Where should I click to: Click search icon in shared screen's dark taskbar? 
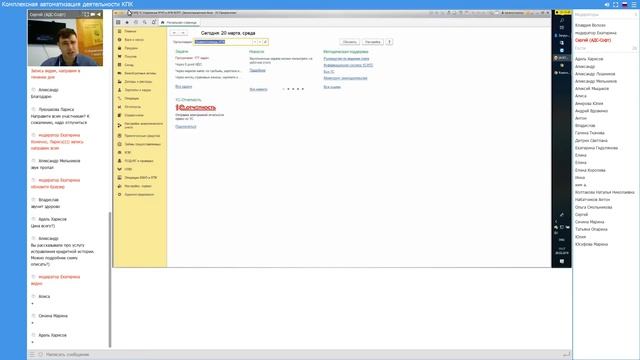coord(562,20)
